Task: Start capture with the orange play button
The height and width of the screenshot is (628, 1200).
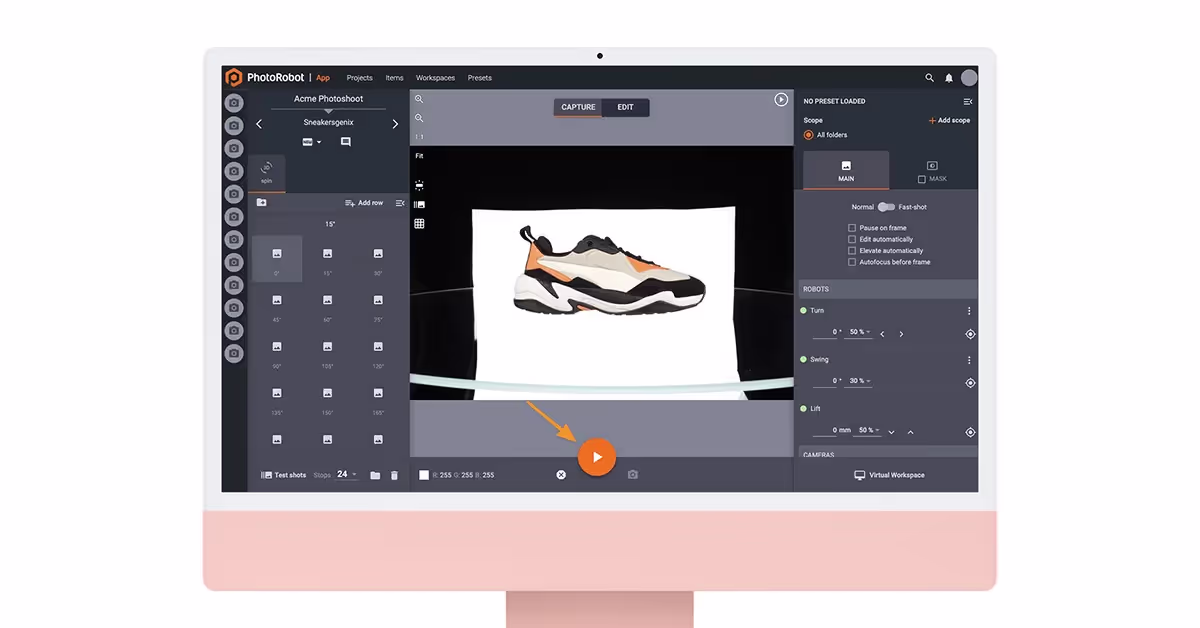Action: click(x=596, y=457)
